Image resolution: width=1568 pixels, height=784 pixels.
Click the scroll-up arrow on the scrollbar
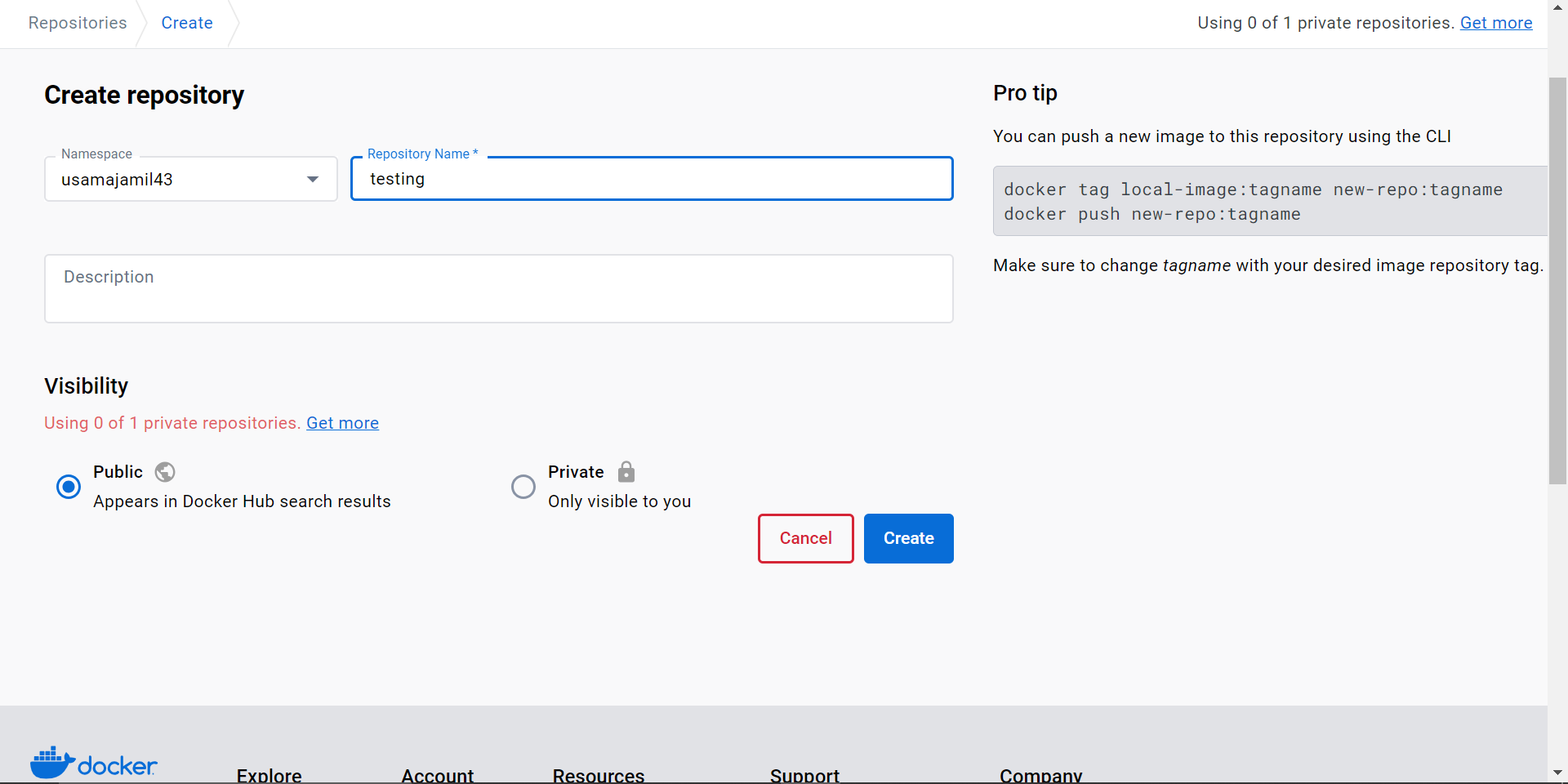1558,7
